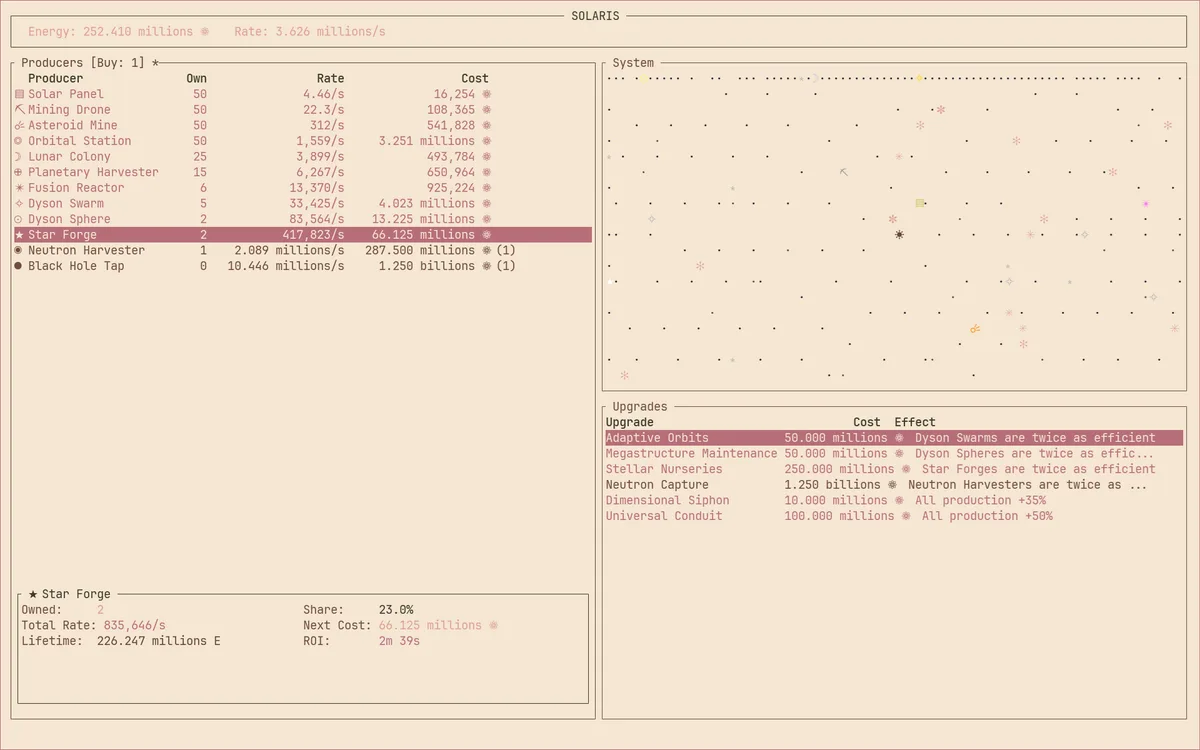
Task: Click Orbital Station cost 3.251 millions
Action: point(427,141)
